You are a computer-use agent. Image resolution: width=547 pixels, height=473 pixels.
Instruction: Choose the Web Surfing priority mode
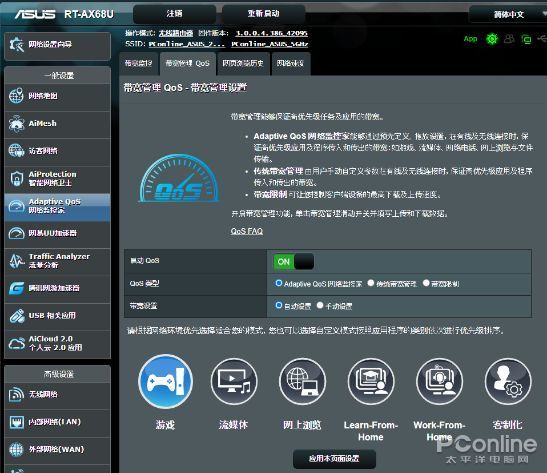(302, 382)
